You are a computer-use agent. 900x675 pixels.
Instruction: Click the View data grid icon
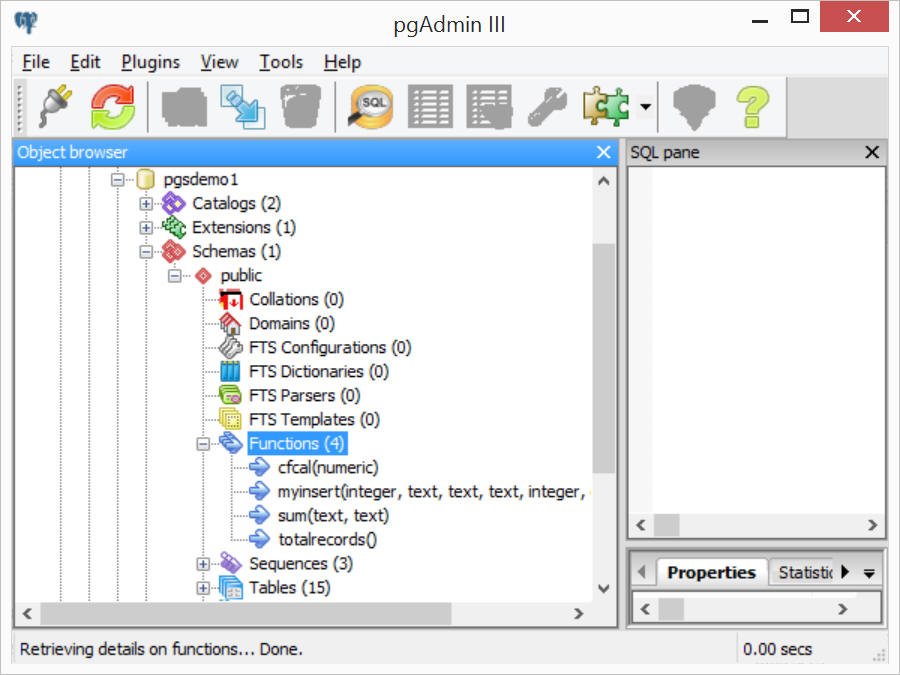pos(430,106)
